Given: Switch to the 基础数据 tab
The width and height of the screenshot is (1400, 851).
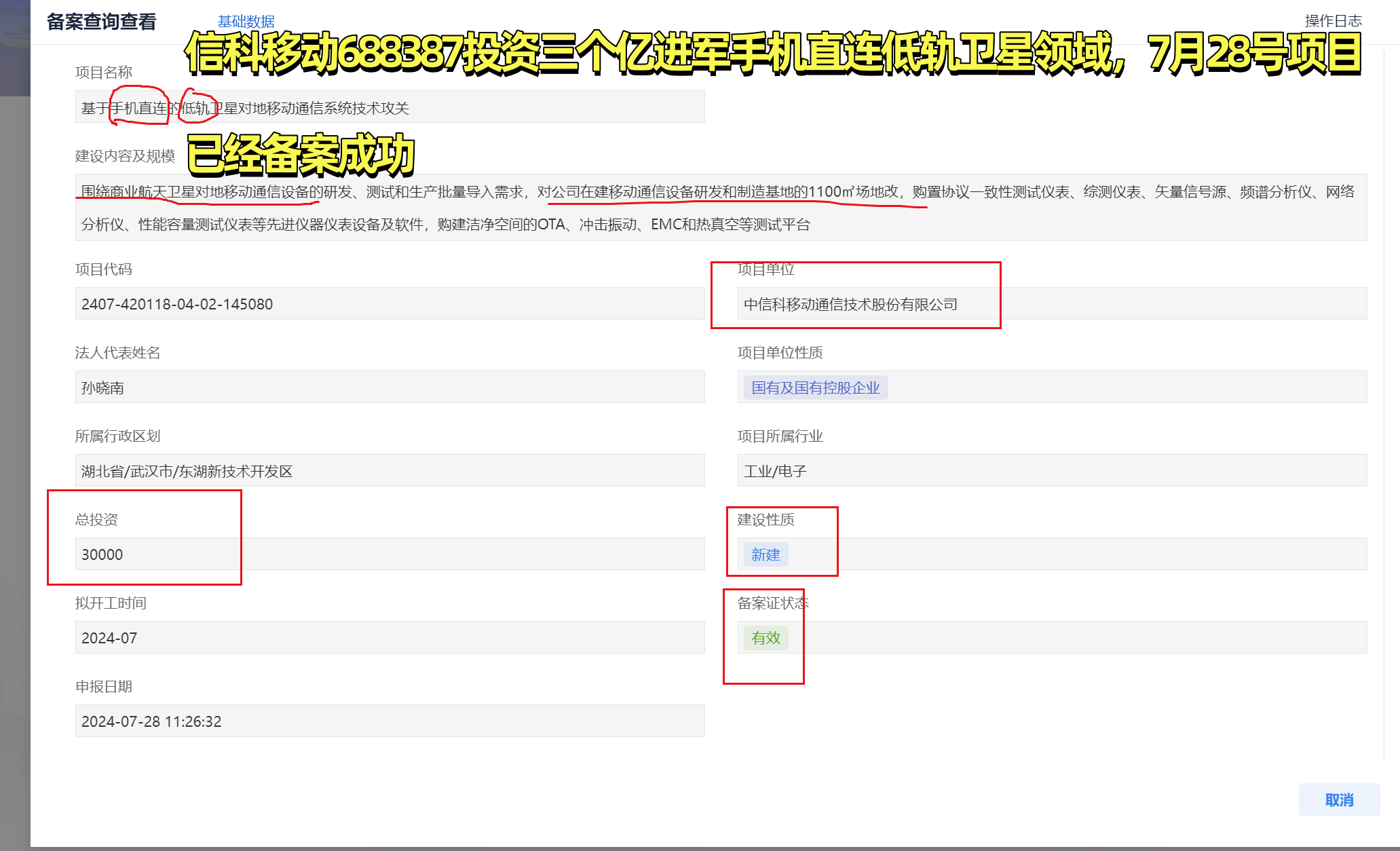Looking at the screenshot, I should pyautogui.click(x=246, y=22).
